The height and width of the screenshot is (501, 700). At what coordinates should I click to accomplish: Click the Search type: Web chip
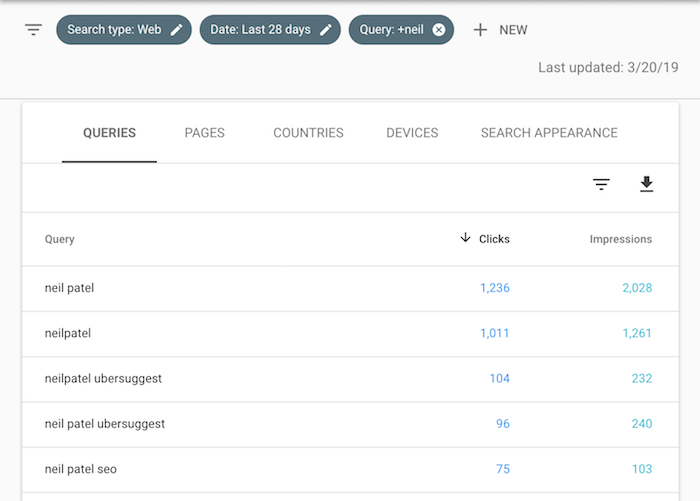tap(124, 30)
